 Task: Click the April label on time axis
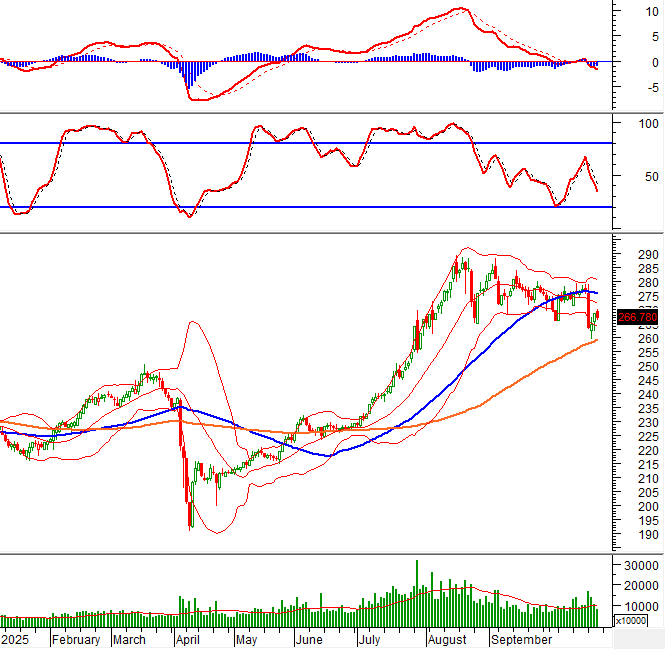pyautogui.click(x=186, y=639)
